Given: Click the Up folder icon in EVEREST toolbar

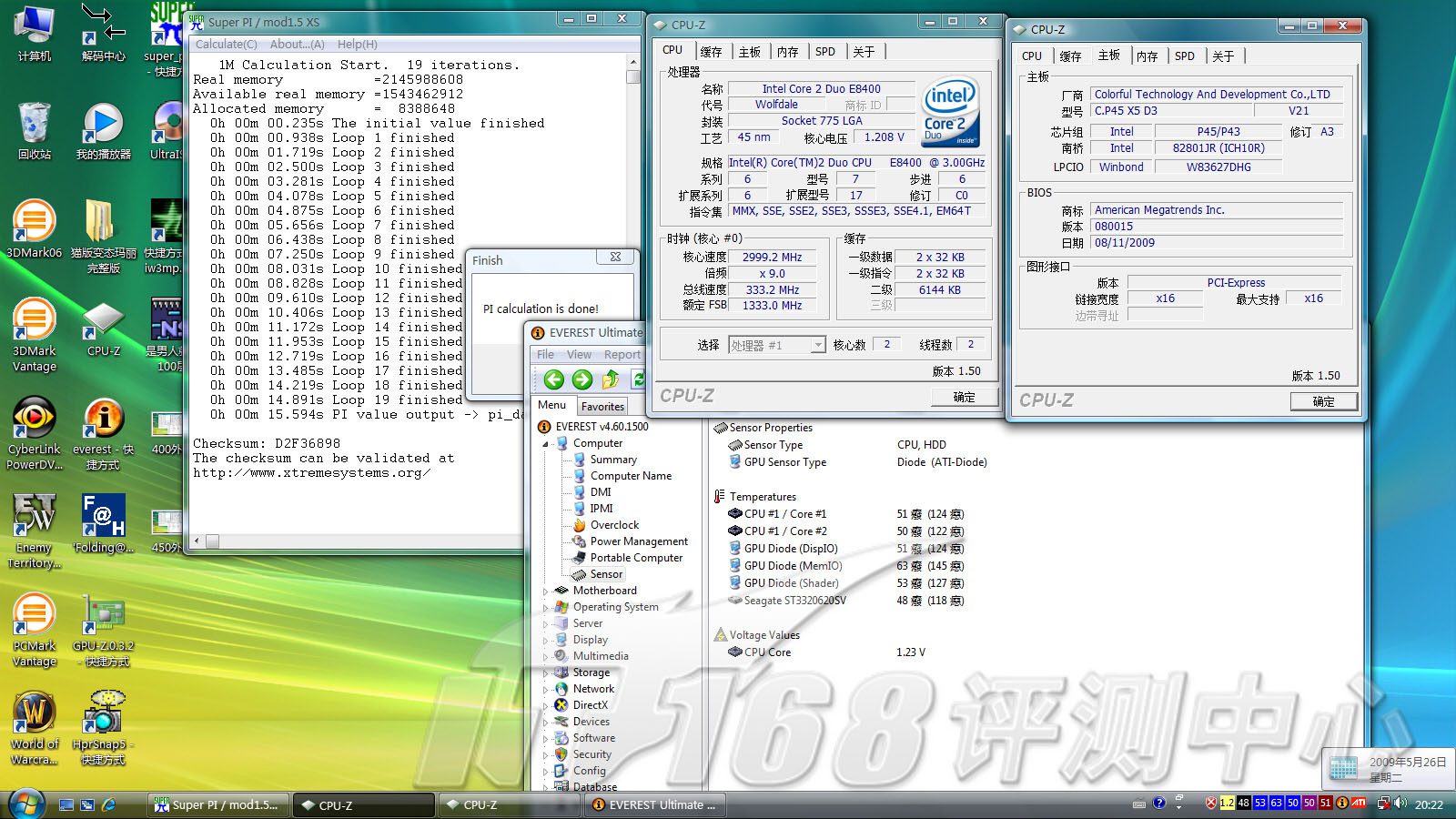Looking at the screenshot, I should (611, 380).
